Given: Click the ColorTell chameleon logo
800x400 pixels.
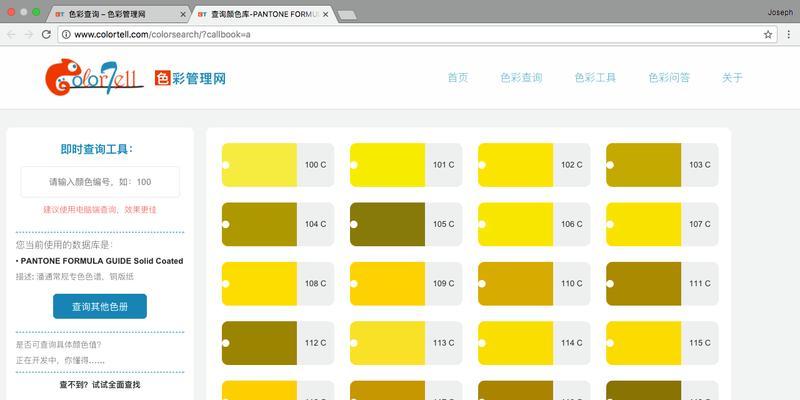Looking at the screenshot, I should tap(94, 77).
